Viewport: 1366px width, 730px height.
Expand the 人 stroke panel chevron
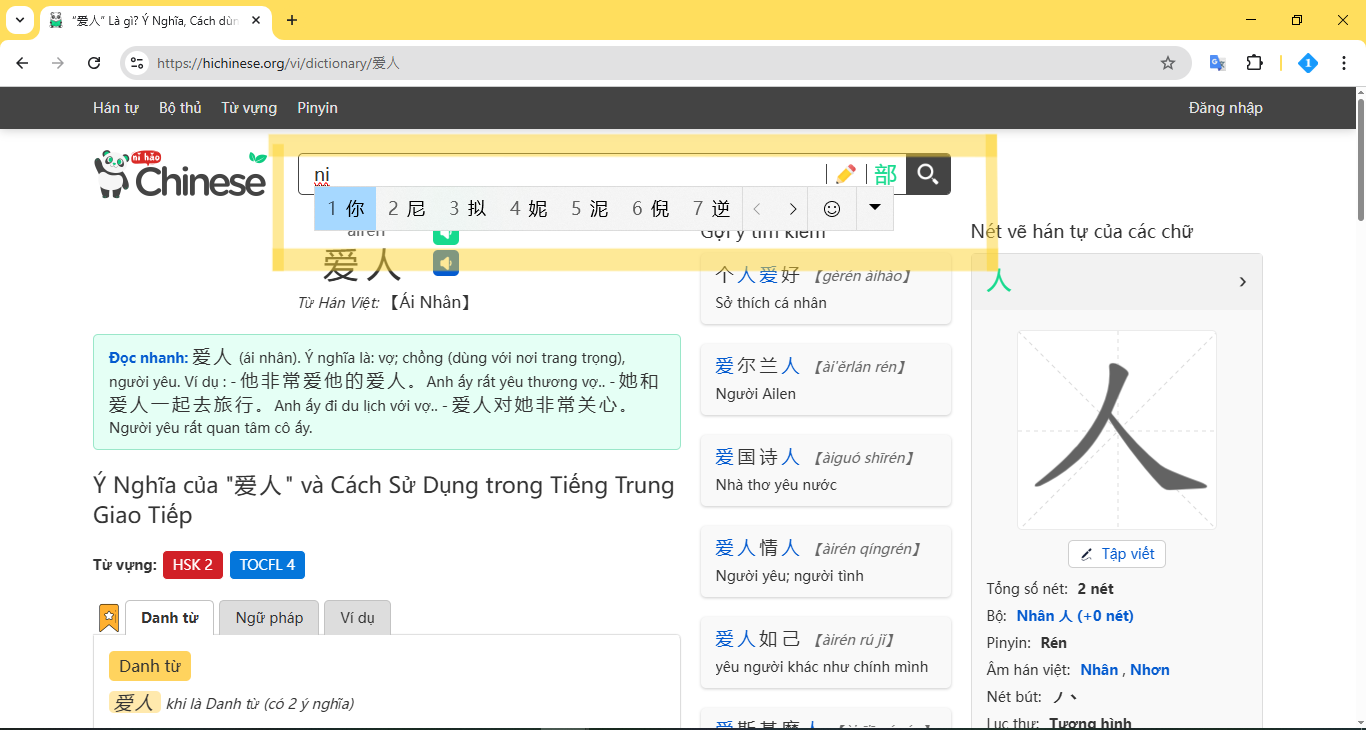1243,282
